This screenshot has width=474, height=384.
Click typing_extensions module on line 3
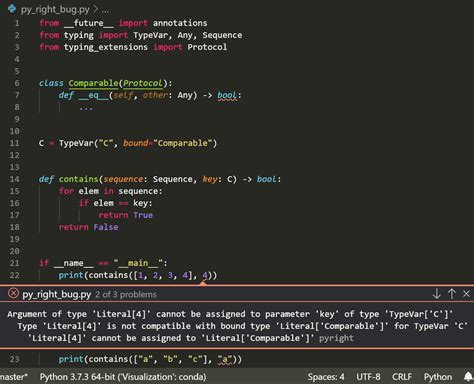106,47
